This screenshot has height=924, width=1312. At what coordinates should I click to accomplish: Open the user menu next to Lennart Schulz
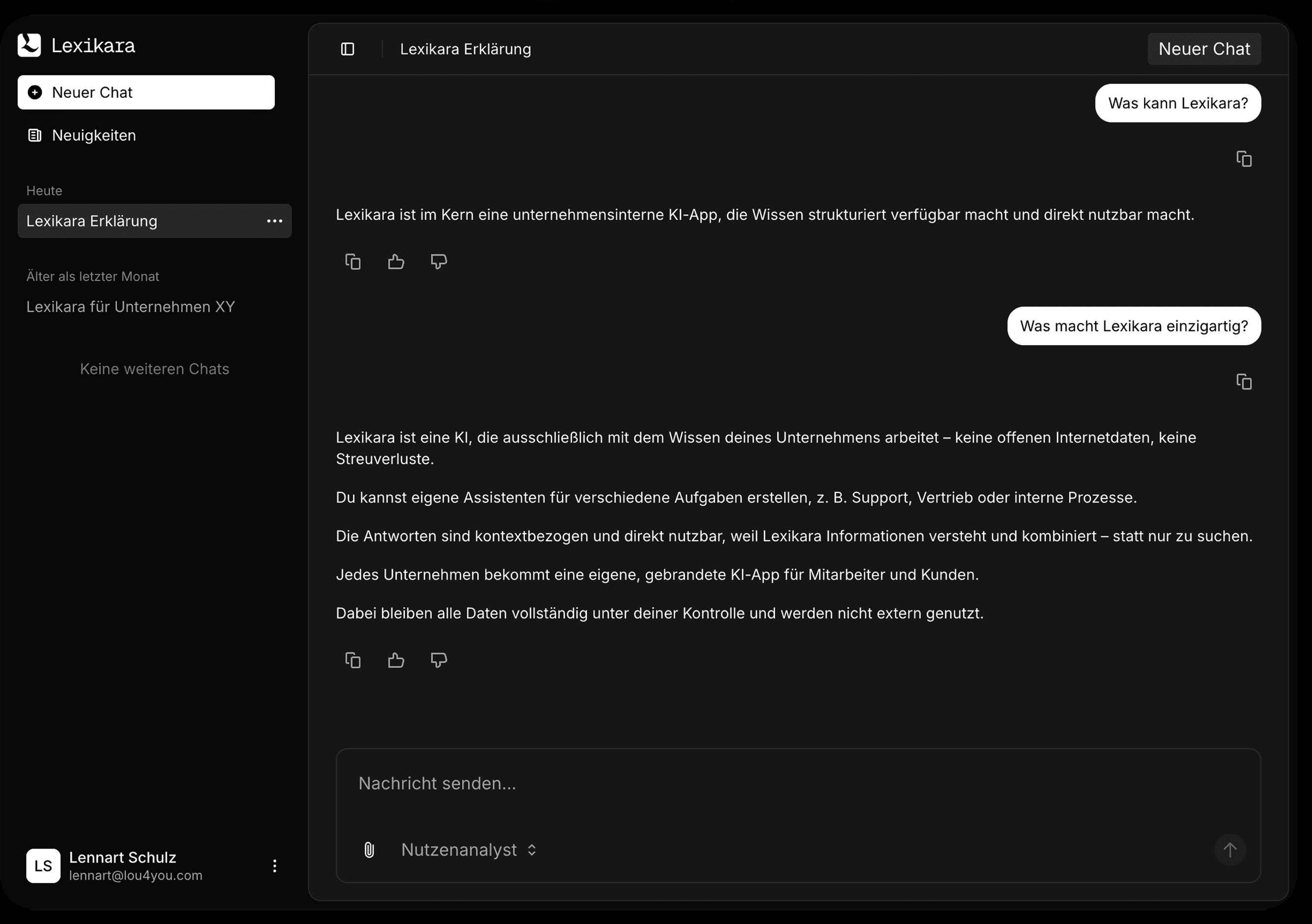[275, 866]
